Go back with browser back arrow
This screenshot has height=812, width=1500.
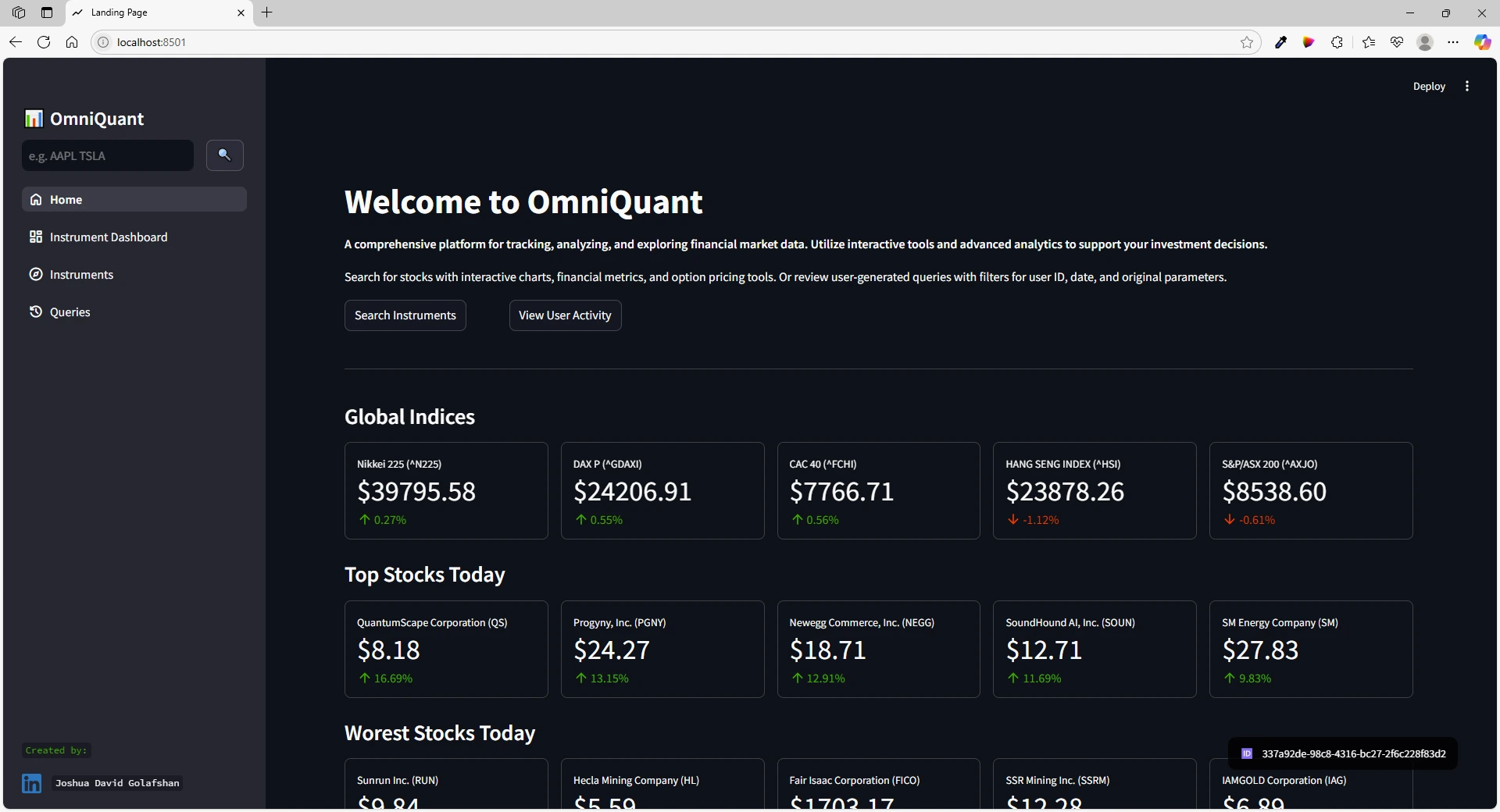[x=16, y=42]
